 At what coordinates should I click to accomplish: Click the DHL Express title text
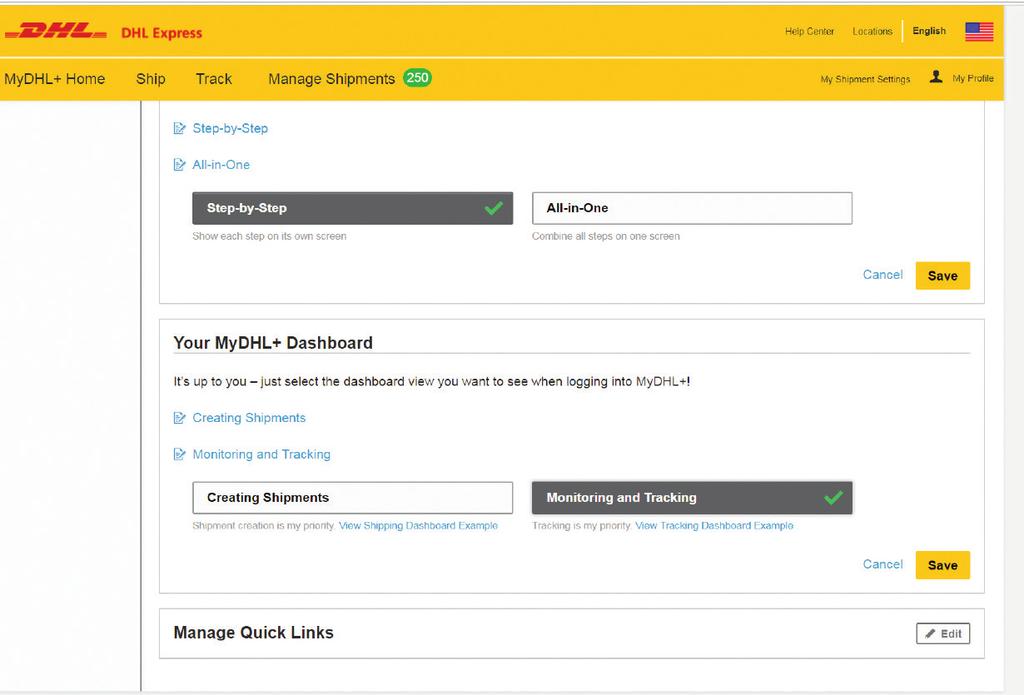click(x=161, y=33)
